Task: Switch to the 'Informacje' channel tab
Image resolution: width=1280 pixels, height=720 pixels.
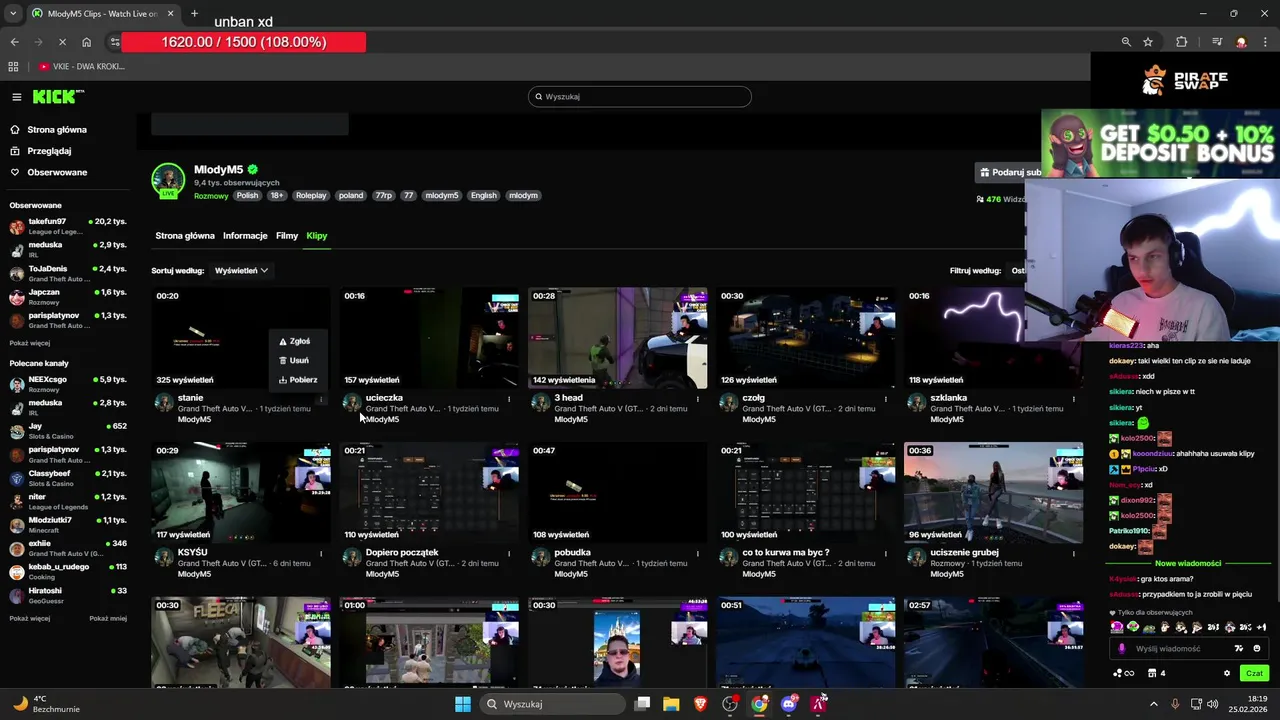Action: [245, 236]
